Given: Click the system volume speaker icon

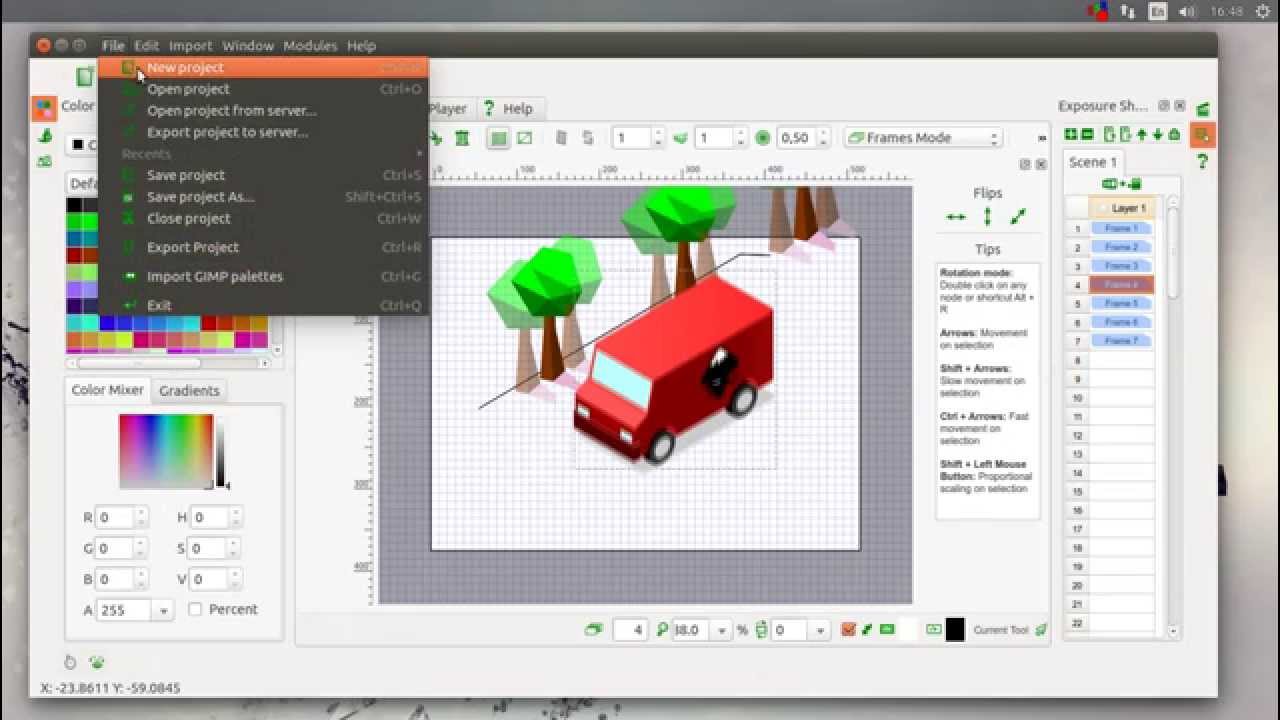Looking at the screenshot, I should 1187,11.
